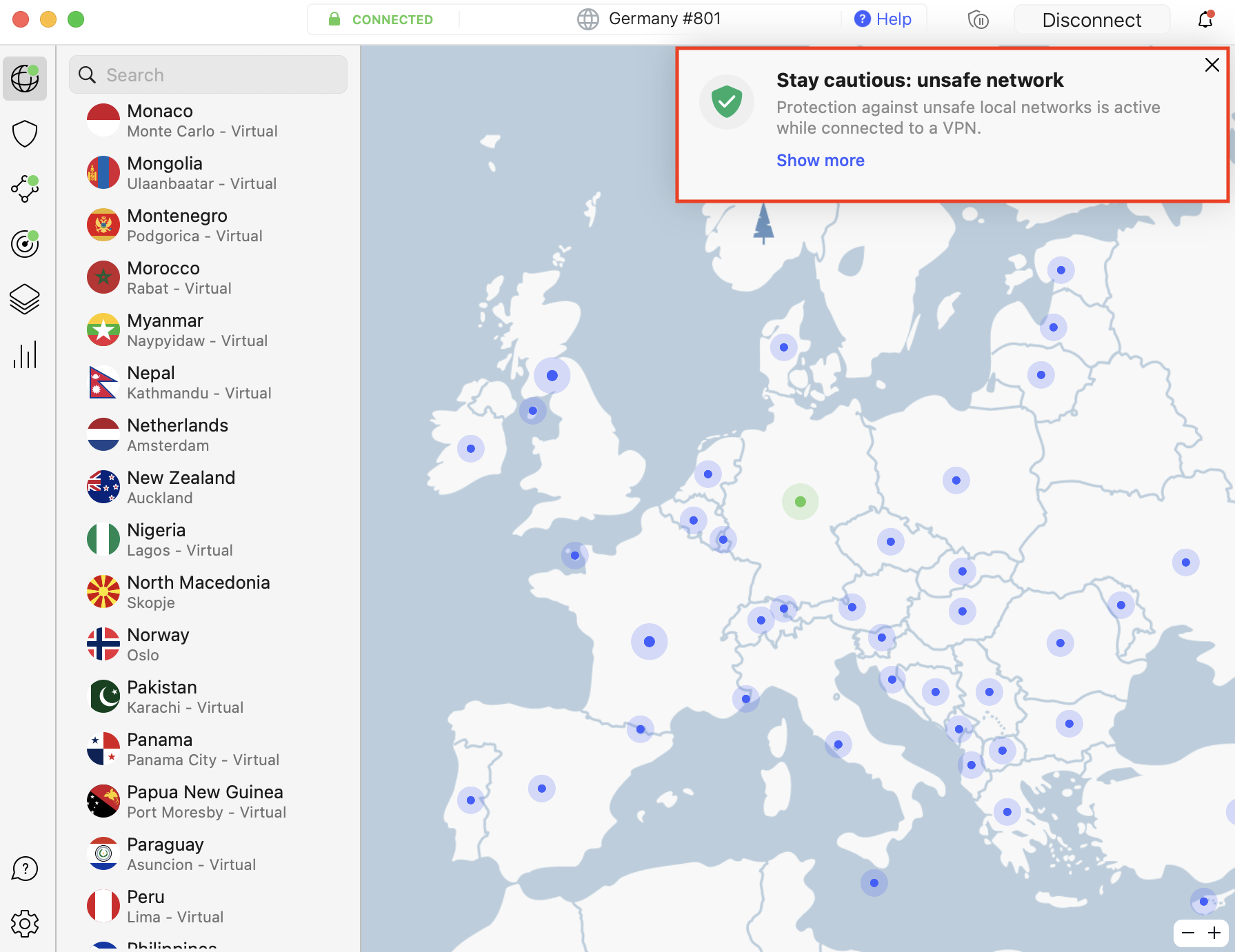
Task: Click the Search countries field
Action: tap(208, 74)
